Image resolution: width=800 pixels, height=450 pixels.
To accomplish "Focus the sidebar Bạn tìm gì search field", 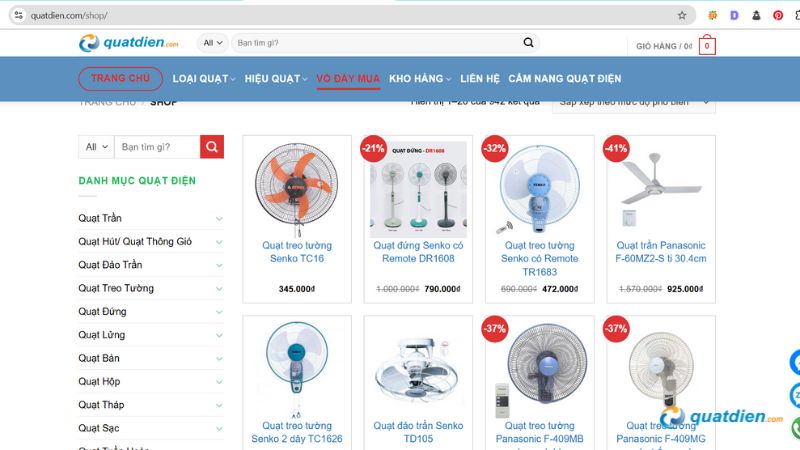I will point(157,147).
